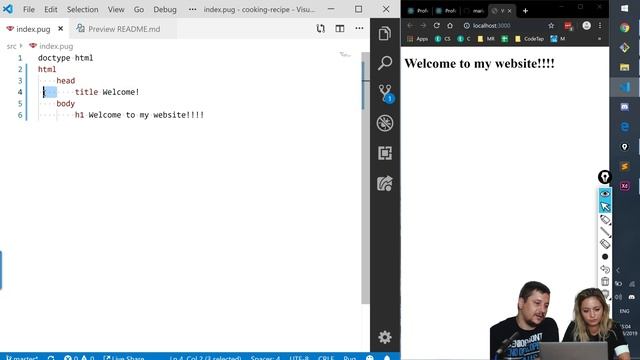
Task: Open the overflow ellipsis in the VS Code menu bar
Action: click(x=192, y=9)
